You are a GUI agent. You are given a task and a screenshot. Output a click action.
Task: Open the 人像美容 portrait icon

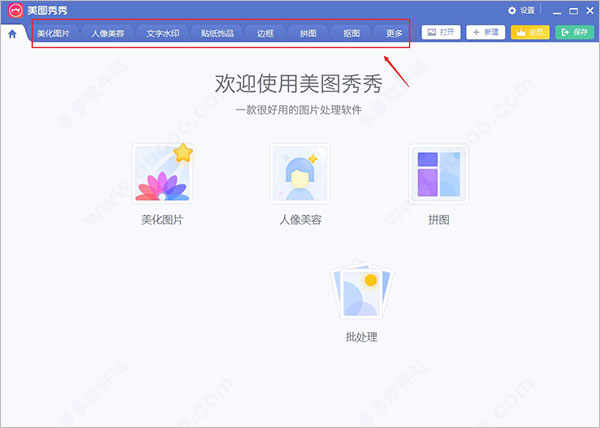tap(299, 174)
